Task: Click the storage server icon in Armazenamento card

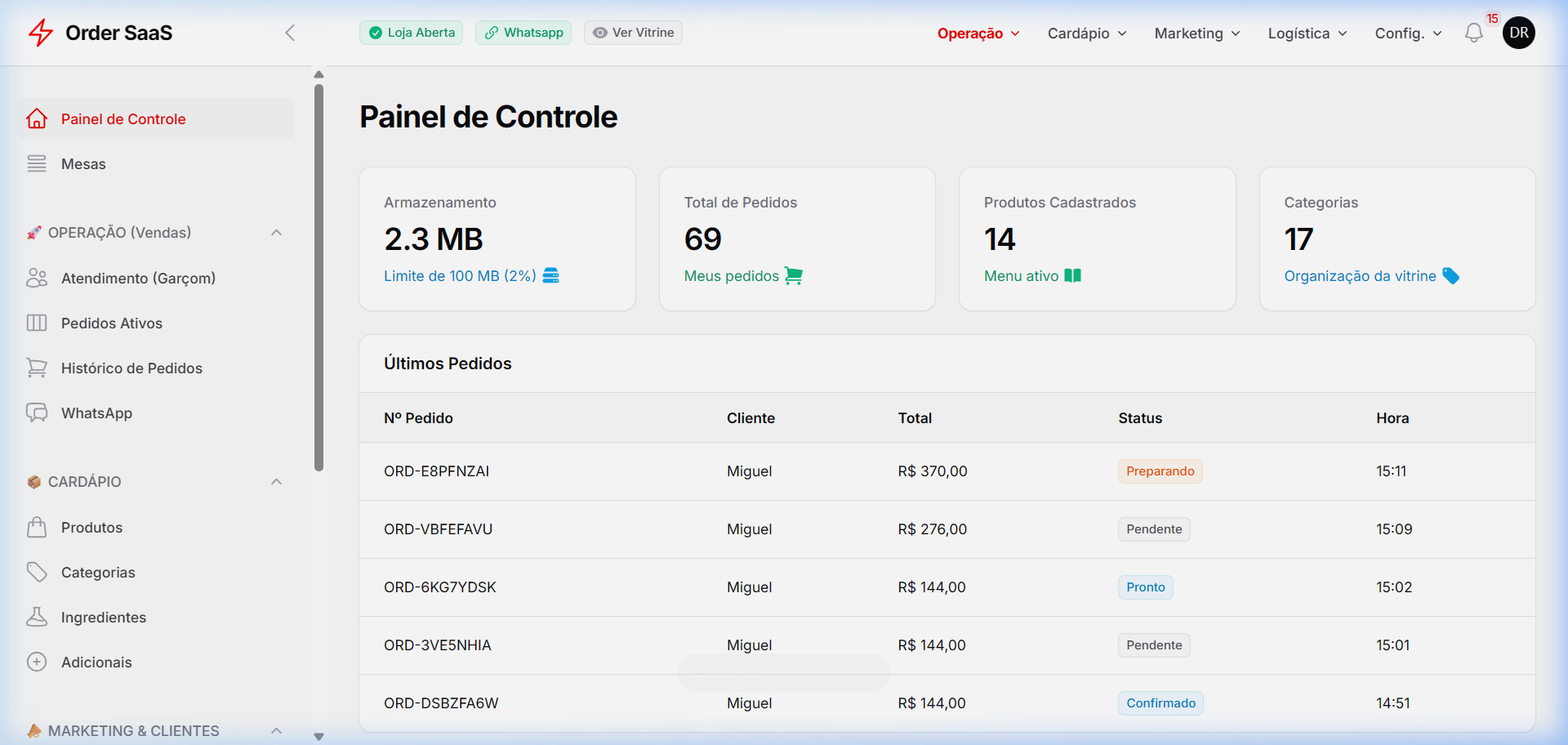Action: (x=551, y=275)
